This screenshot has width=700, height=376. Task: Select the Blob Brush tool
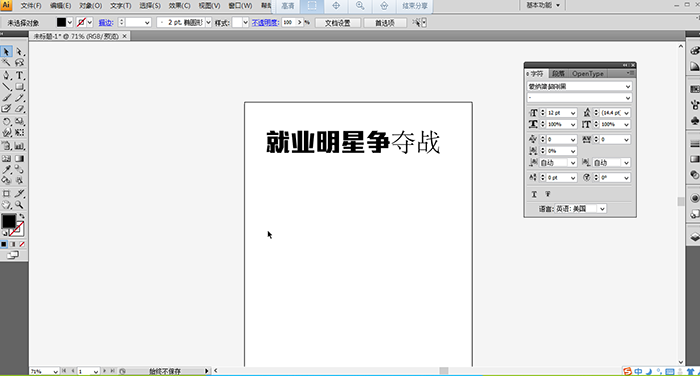pos(6,109)
